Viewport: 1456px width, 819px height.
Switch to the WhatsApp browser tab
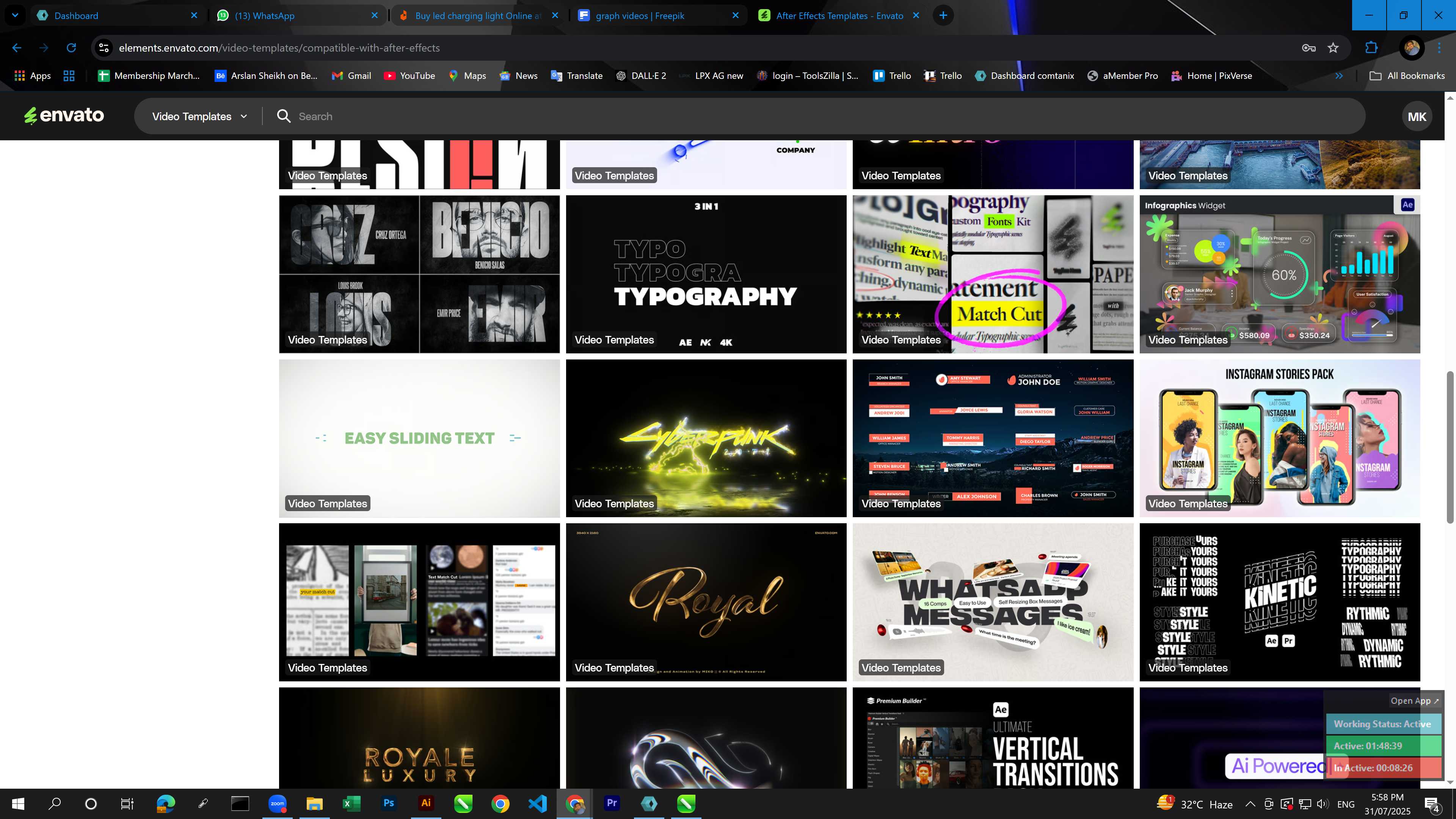point(297,15)
